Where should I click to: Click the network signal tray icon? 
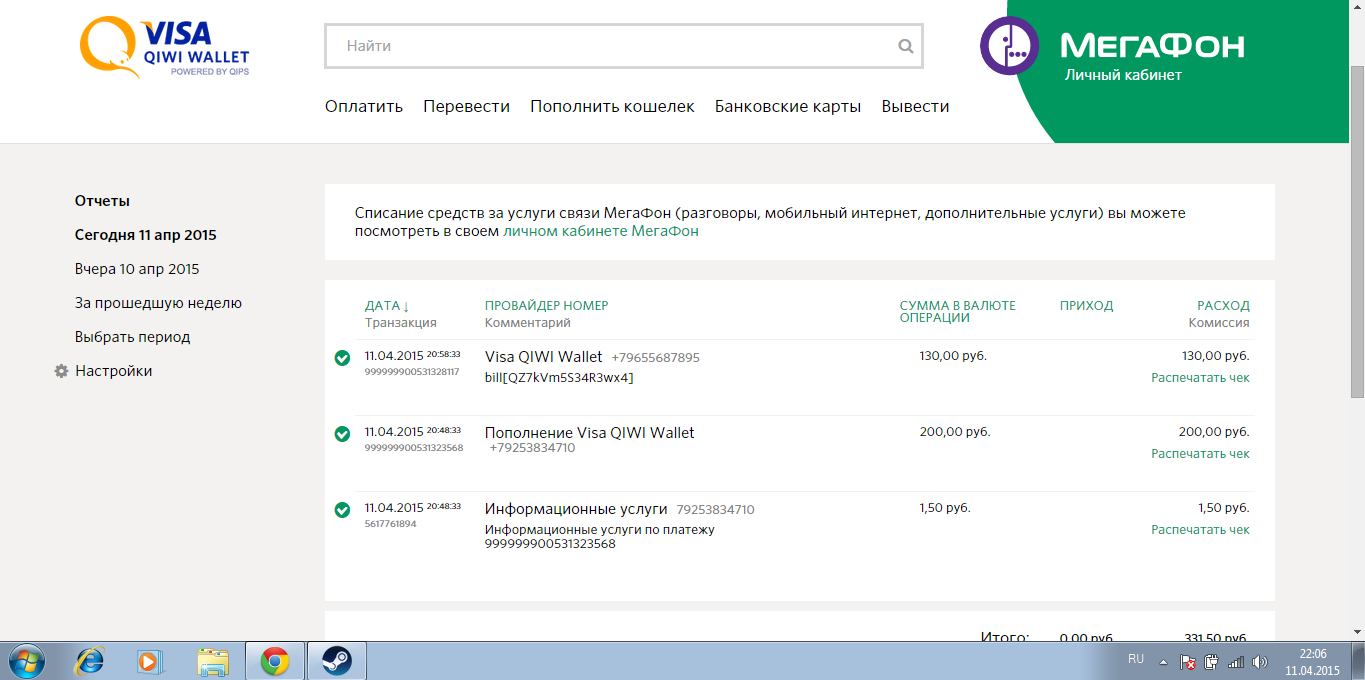(1236, 662)
